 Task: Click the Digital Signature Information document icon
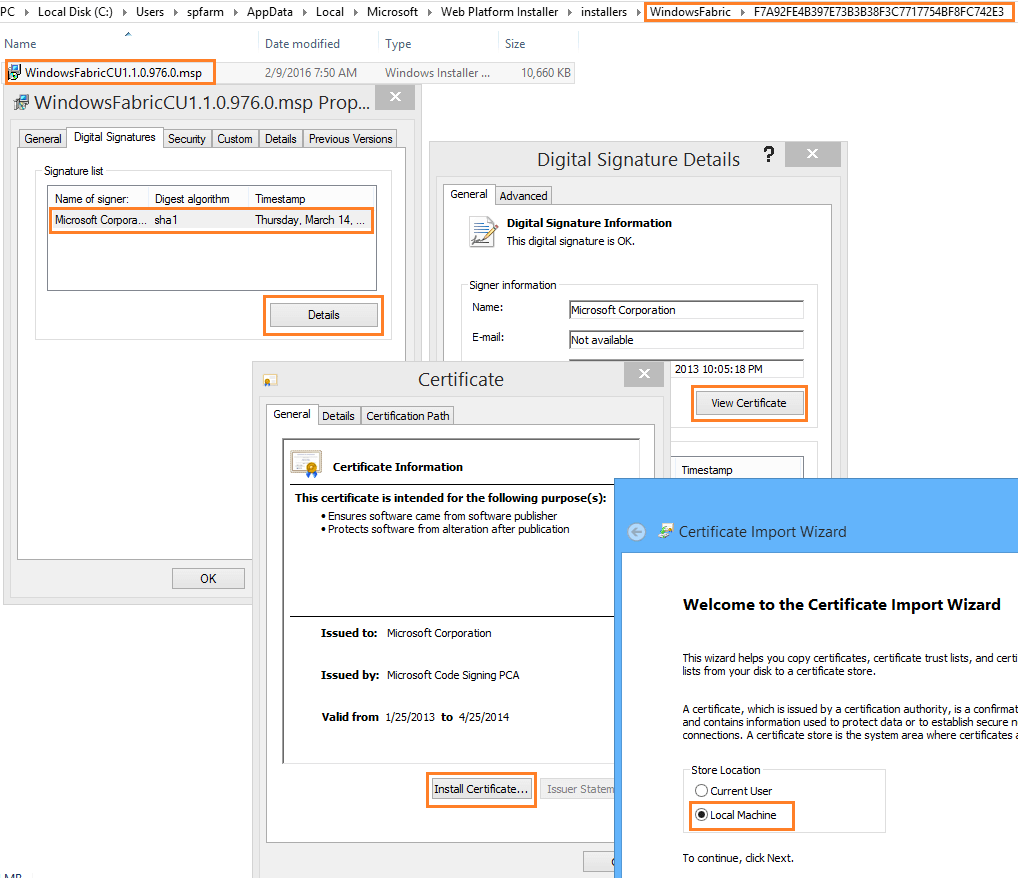coord(482,232)
